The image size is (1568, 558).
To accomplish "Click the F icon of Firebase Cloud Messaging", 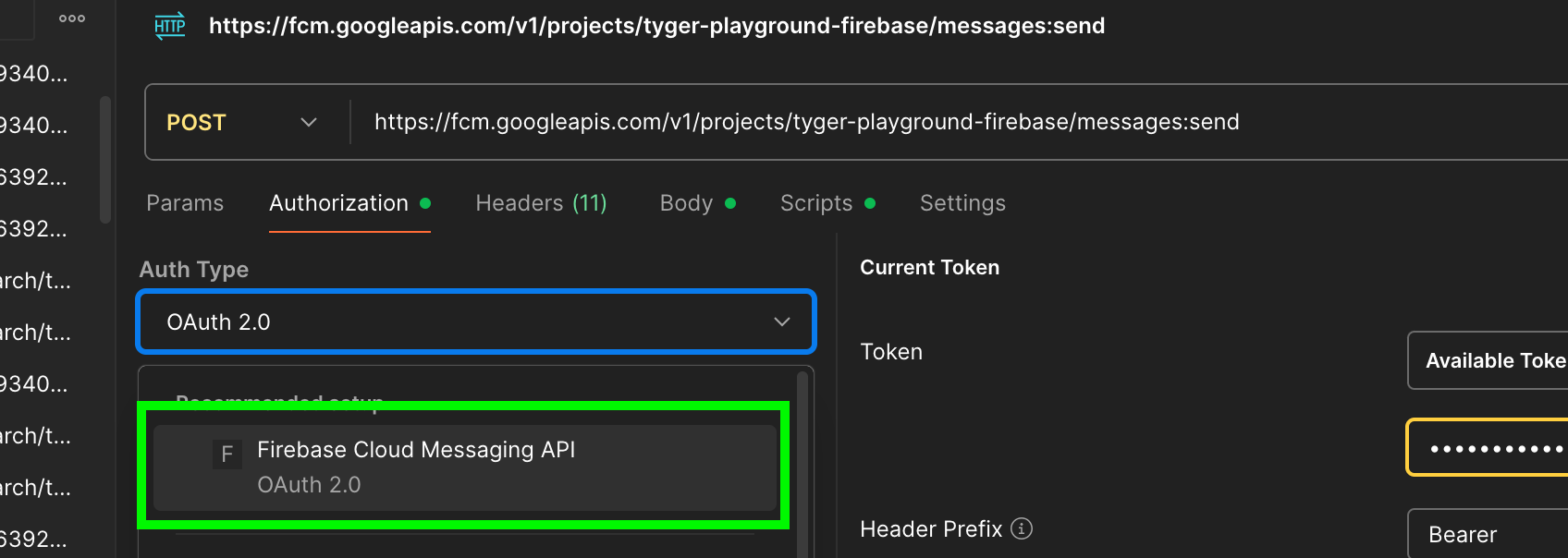I will coord(227,455).
